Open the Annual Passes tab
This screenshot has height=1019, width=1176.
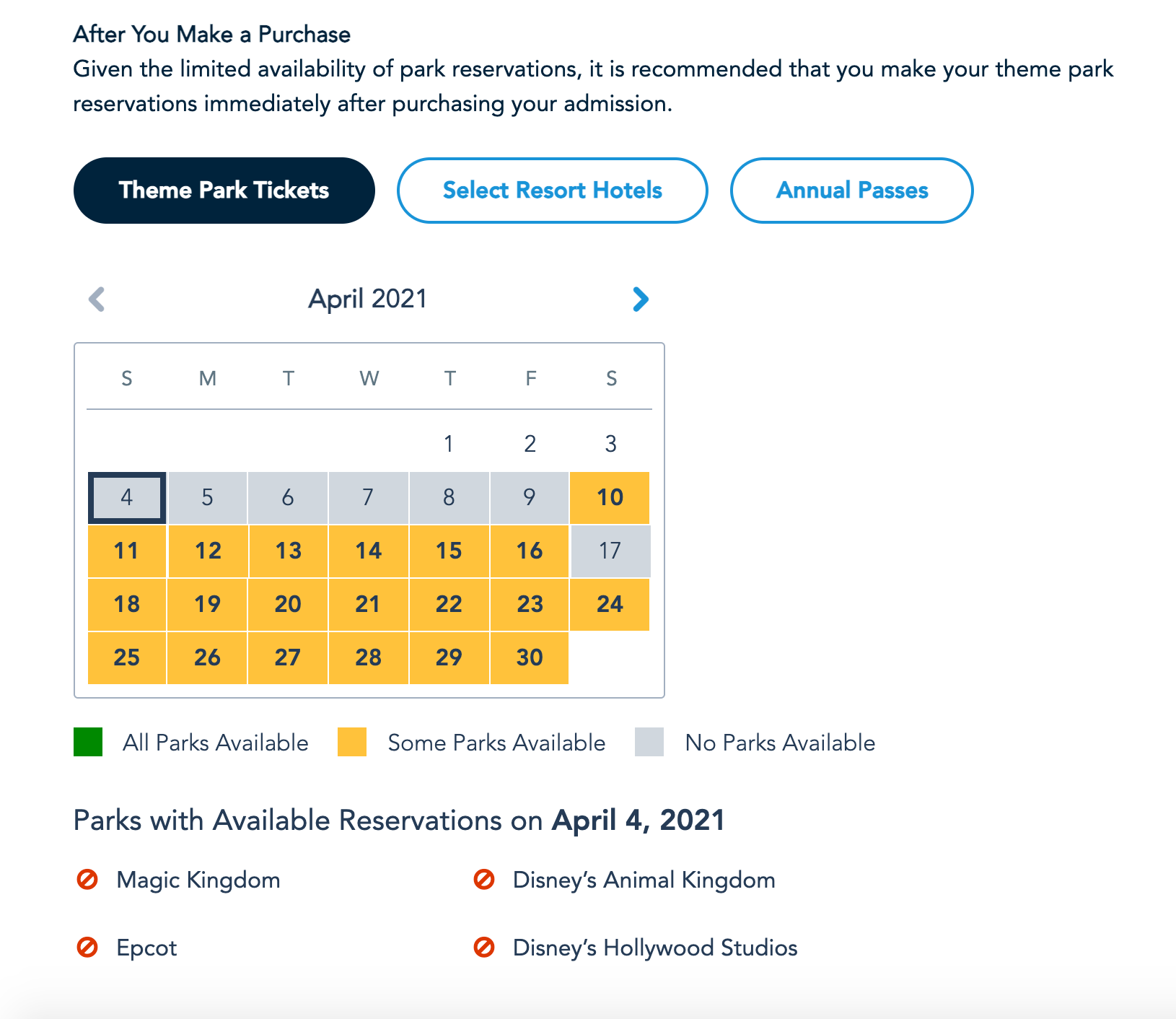click(x=851, y=191)
